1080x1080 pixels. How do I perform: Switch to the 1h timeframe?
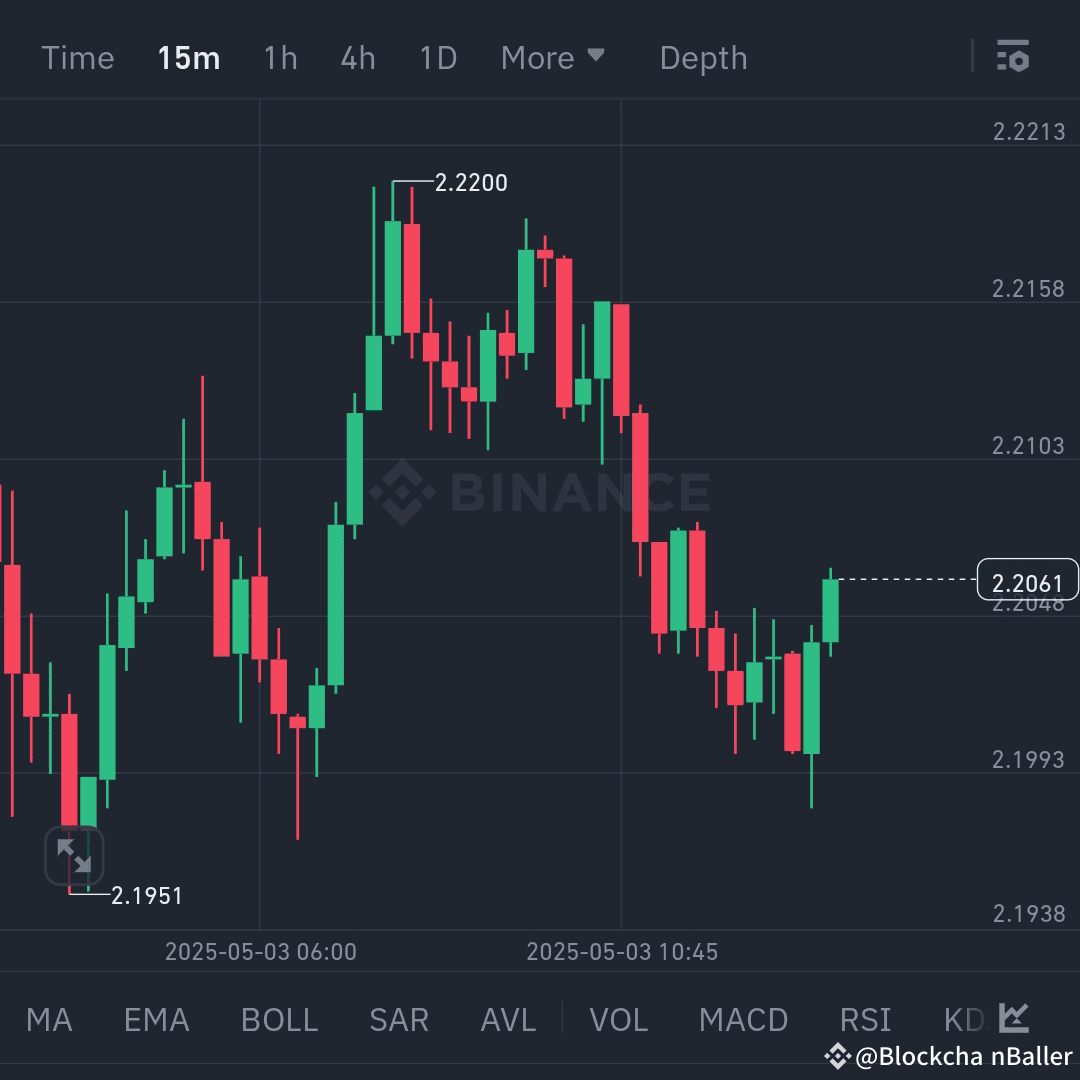280,57
